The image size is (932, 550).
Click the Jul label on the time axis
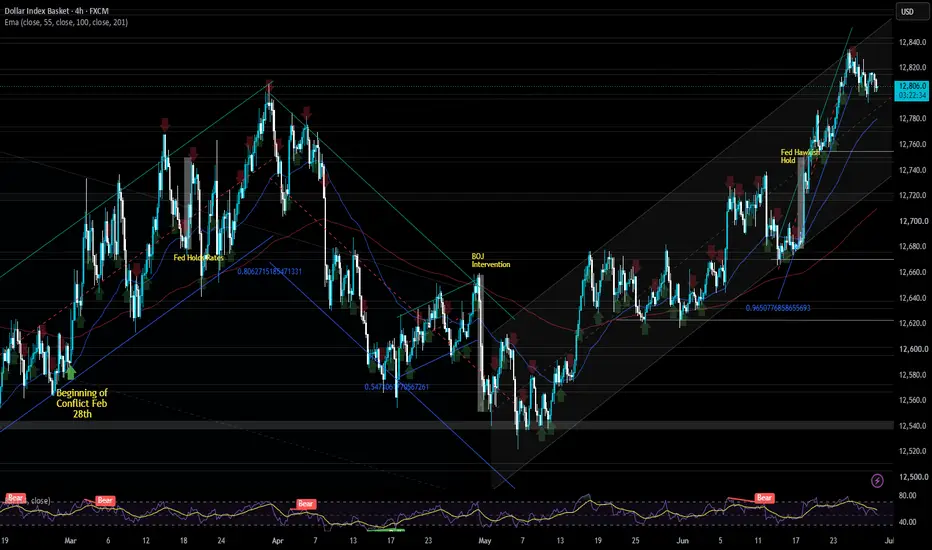coord(889,540)
